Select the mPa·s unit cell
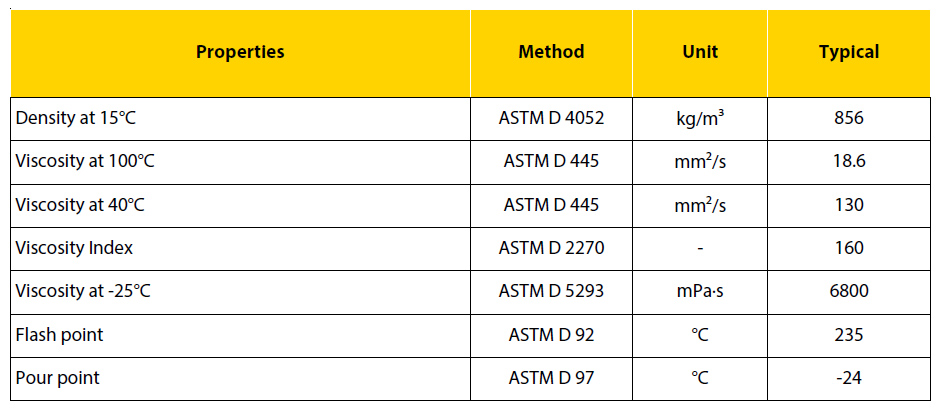 point(700,292)
